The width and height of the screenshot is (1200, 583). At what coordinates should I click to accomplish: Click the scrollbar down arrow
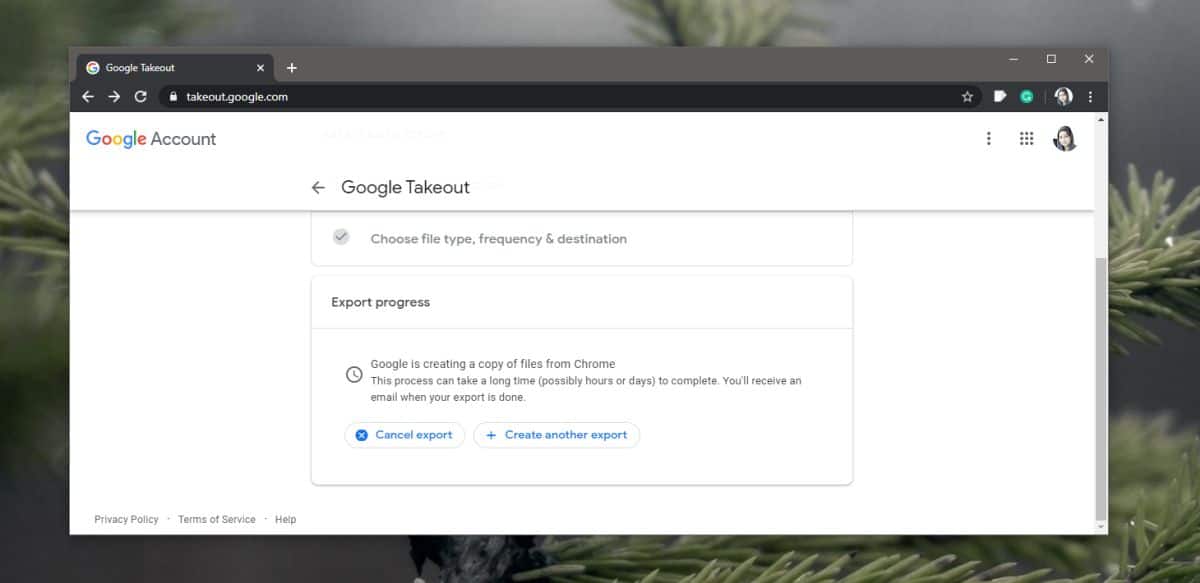point(1101,526)
